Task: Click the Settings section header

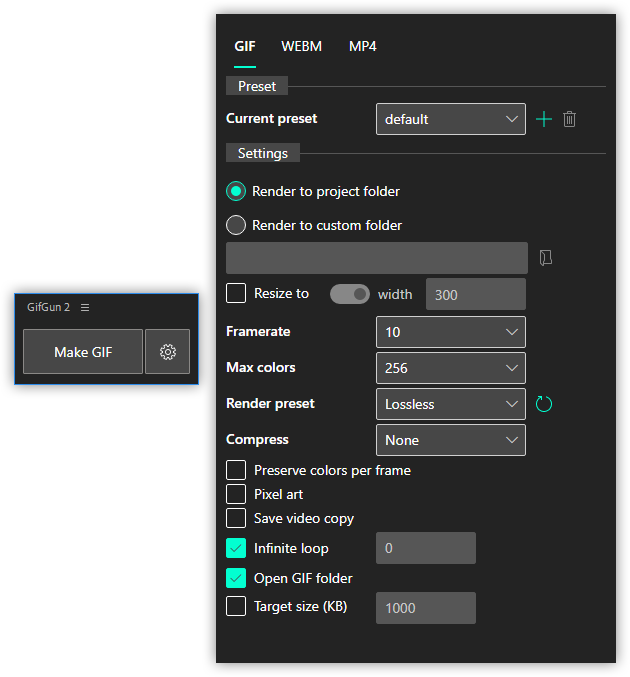Action: coord(263,153)
